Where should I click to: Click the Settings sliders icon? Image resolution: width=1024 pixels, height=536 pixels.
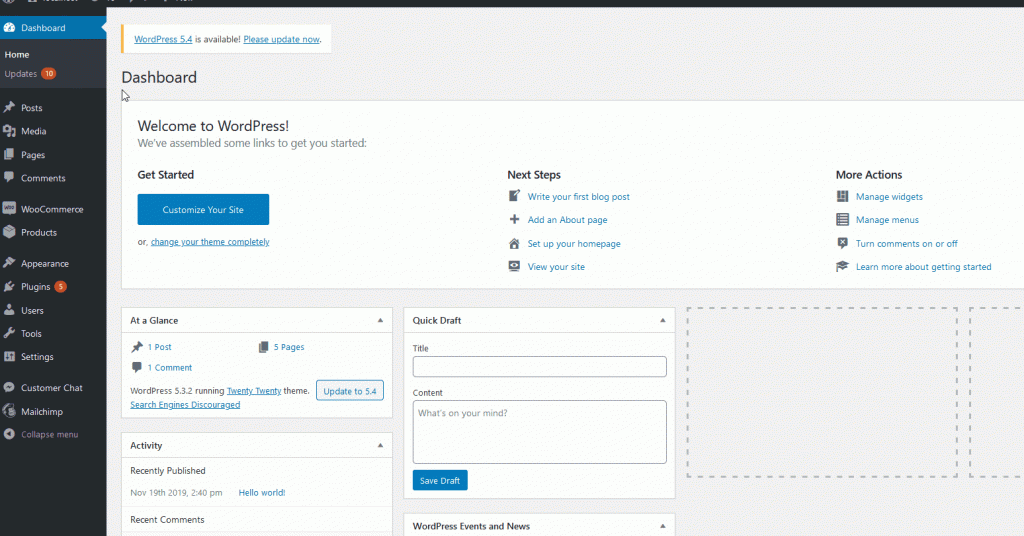[x=9, y=356]
